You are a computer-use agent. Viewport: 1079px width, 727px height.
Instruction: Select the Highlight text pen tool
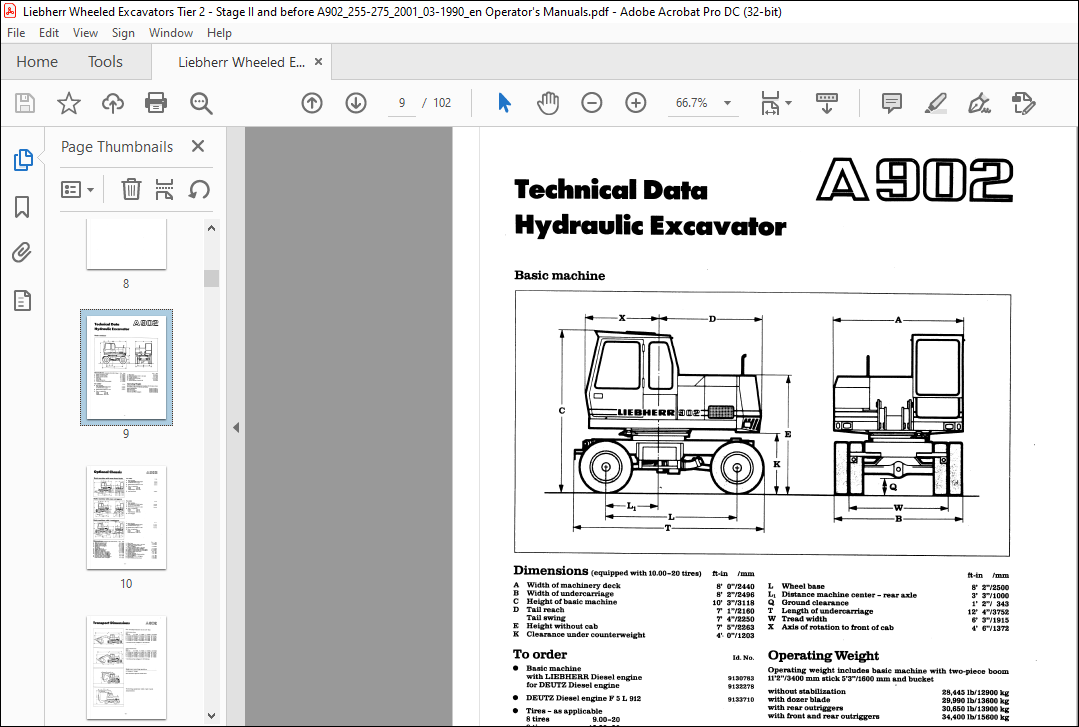935,103
